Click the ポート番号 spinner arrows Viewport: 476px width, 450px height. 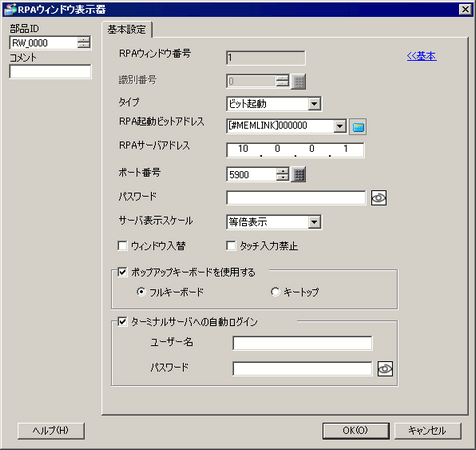coord(282,174)
